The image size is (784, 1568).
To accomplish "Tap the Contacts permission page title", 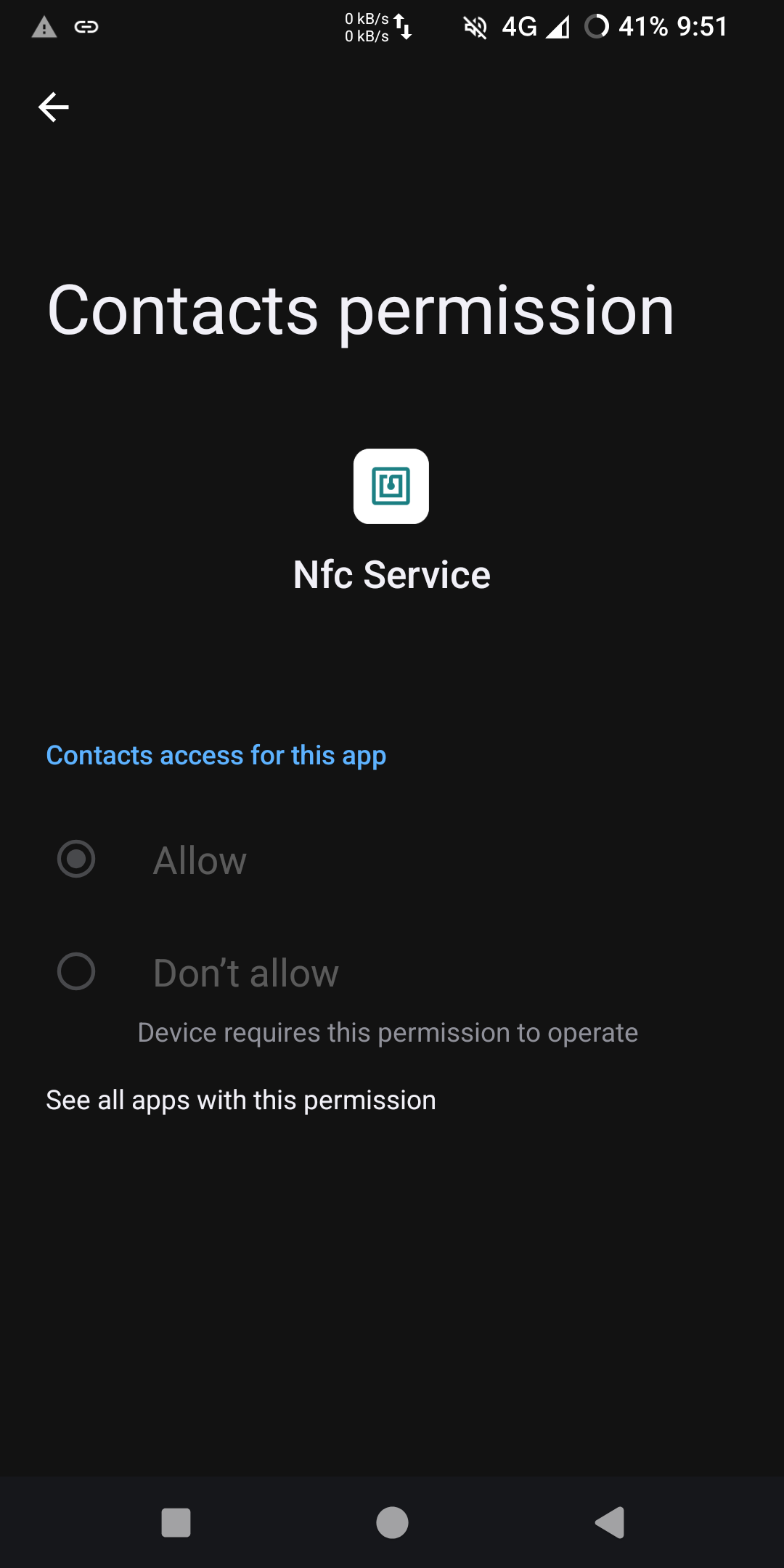I will point(361,312).
